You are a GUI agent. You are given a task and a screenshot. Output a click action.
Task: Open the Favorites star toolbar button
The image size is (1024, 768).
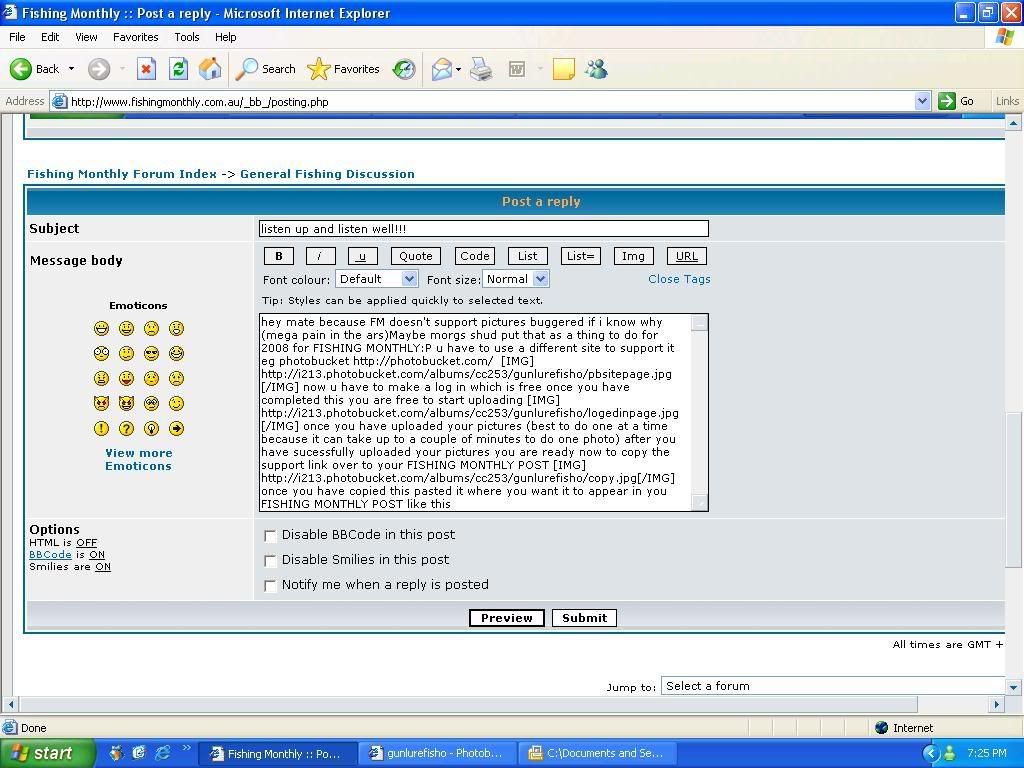click(x=344, y=69)
